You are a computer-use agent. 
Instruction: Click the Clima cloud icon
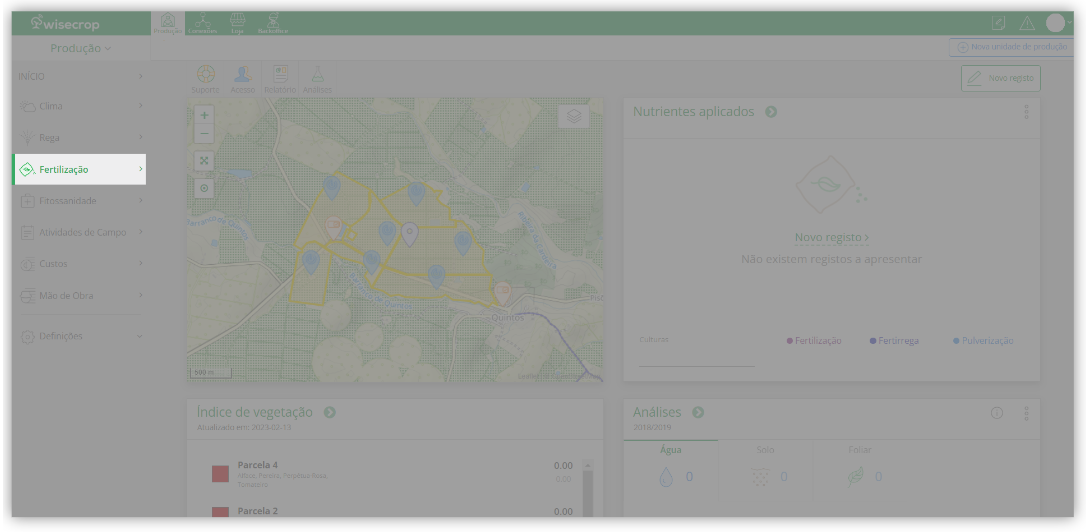(x=27, y=107)
